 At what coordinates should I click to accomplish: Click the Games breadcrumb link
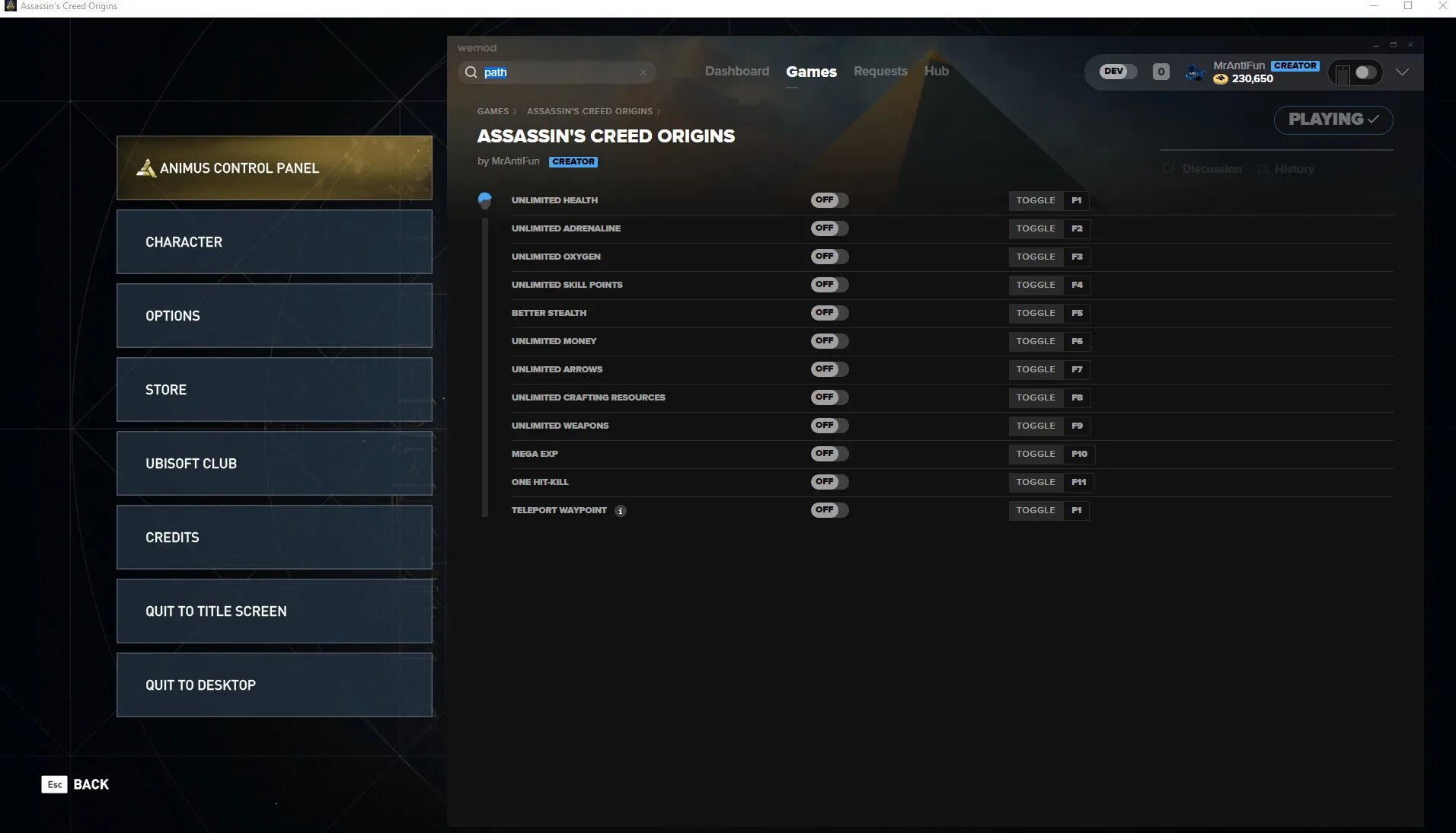coord(493,111)
